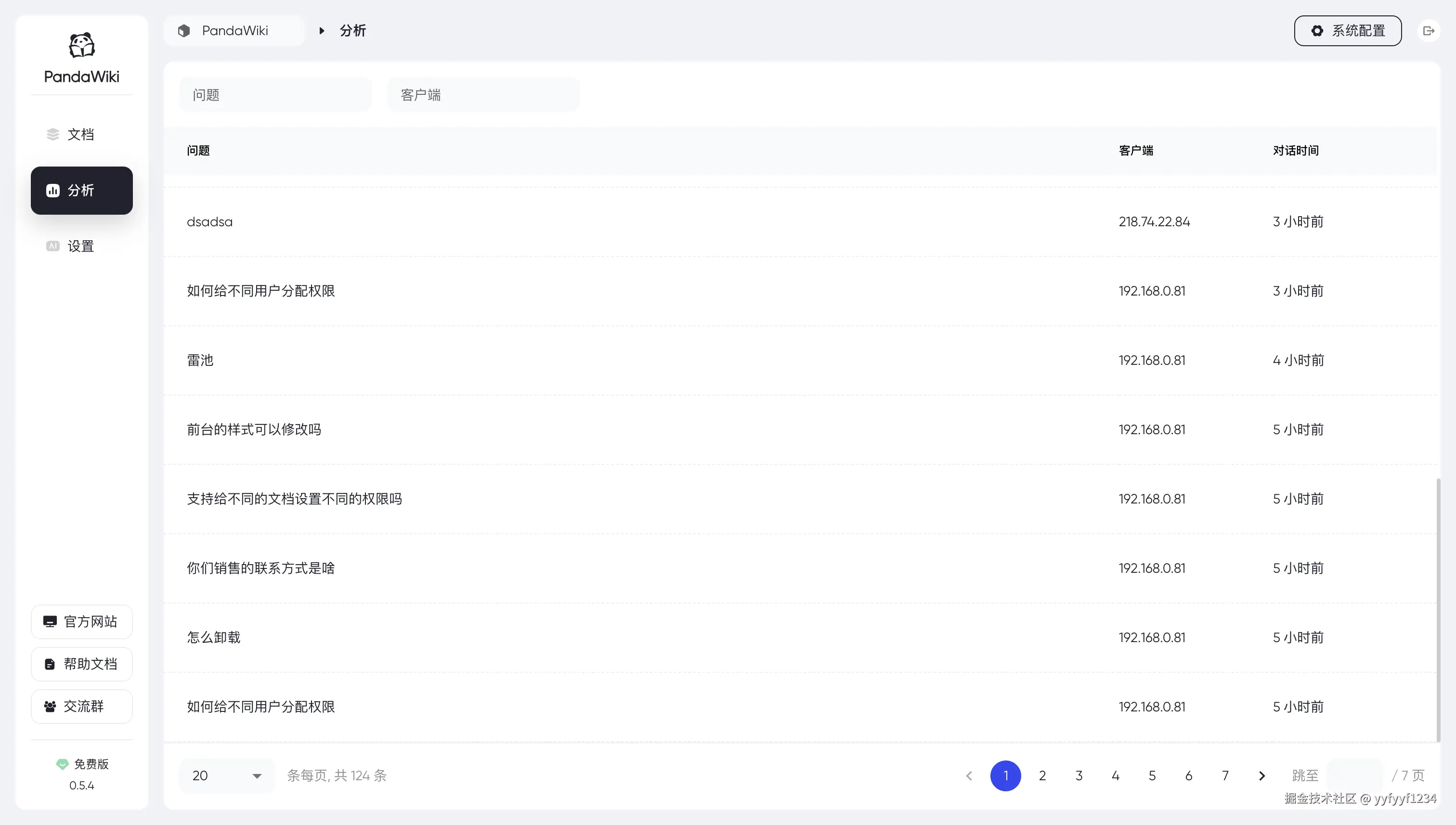This screenshot has height=825, width=1456.
Task: Expand the PandaWiki knowledge base selector
Action: (234, 31)
